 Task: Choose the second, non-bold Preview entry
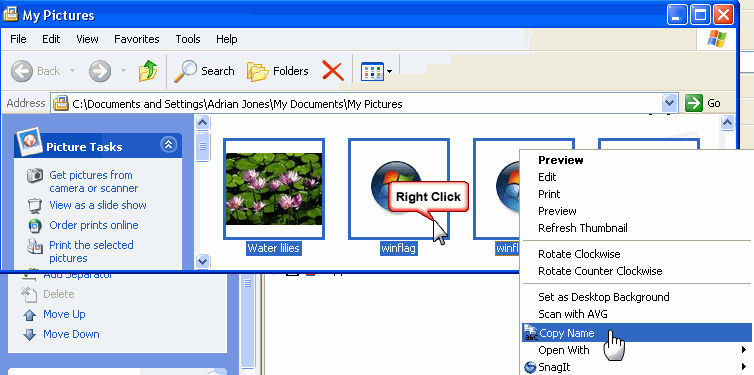click(x=557, y=211)
